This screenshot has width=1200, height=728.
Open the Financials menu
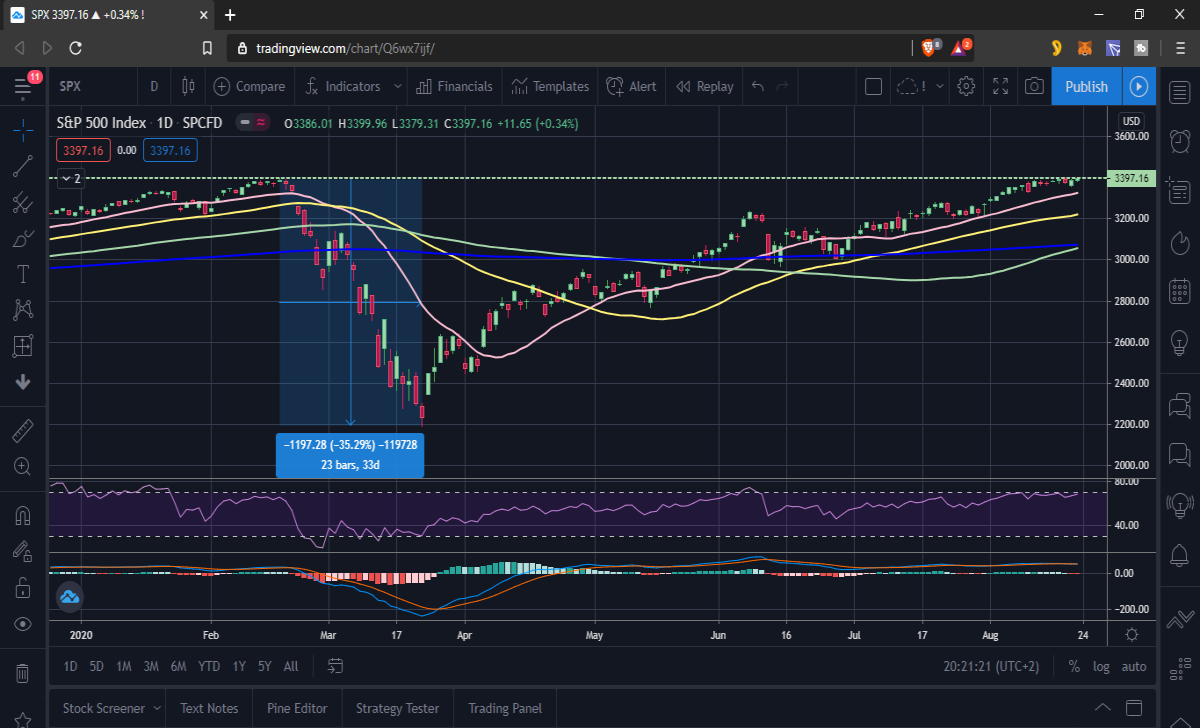[454, 87]
